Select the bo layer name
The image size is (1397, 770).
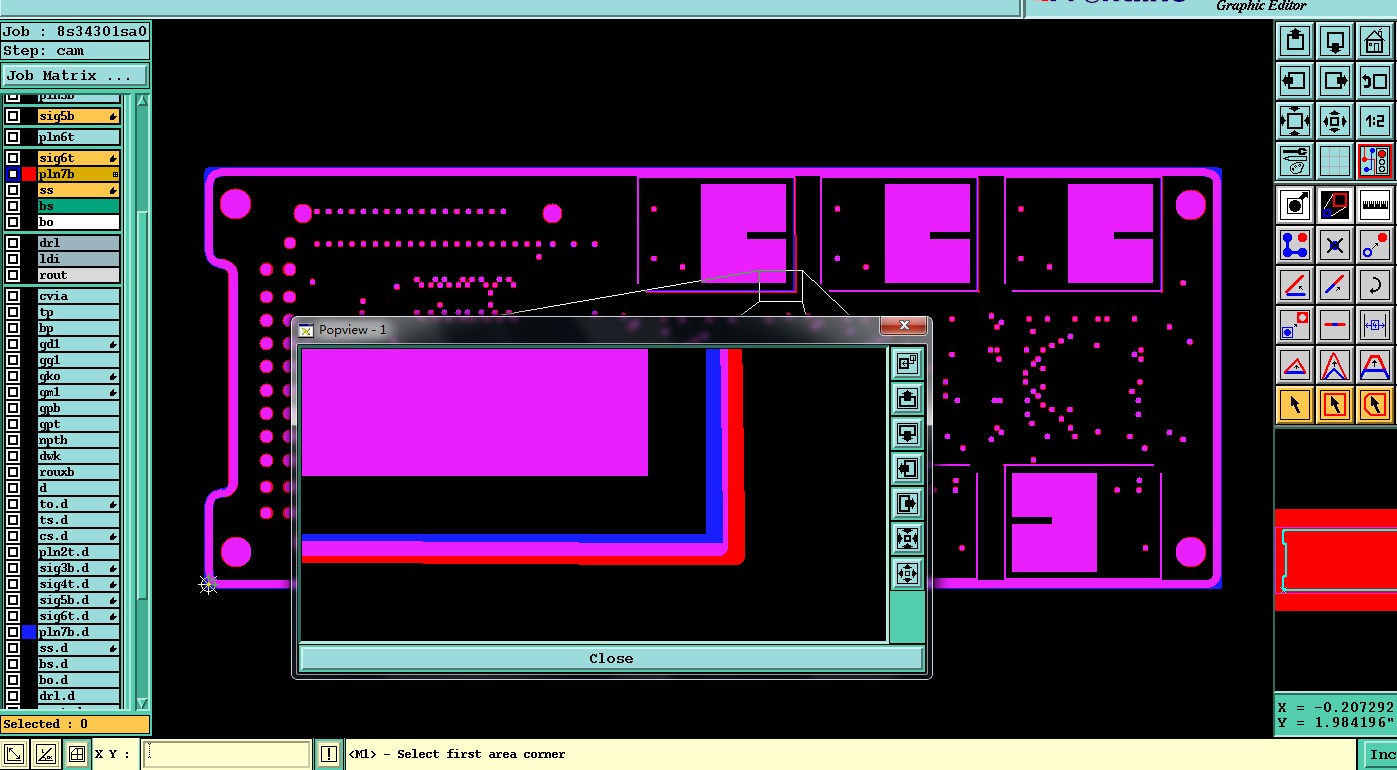coord(79,222)
